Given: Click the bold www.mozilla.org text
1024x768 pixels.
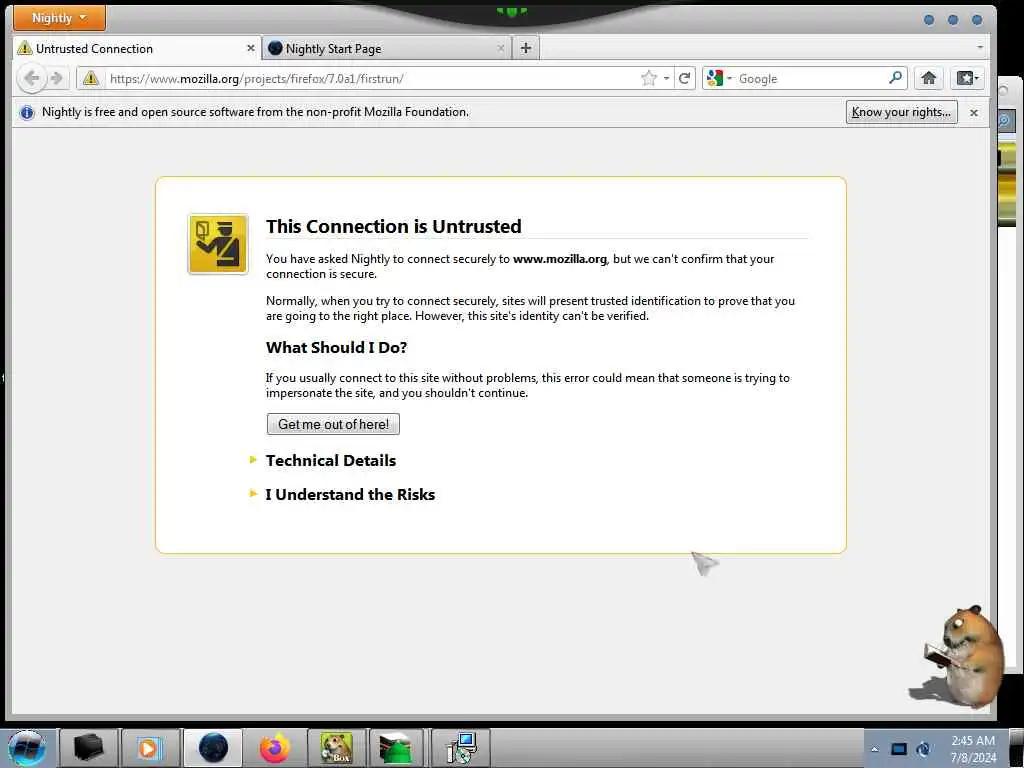Looking at the screenshot, I should pos(560,259).
